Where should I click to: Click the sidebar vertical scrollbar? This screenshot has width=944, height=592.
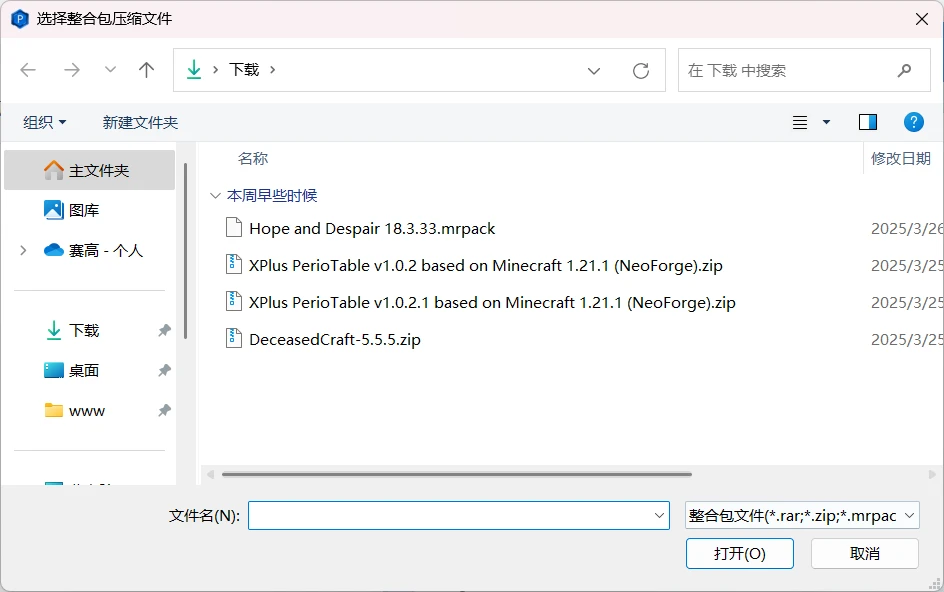185,250
